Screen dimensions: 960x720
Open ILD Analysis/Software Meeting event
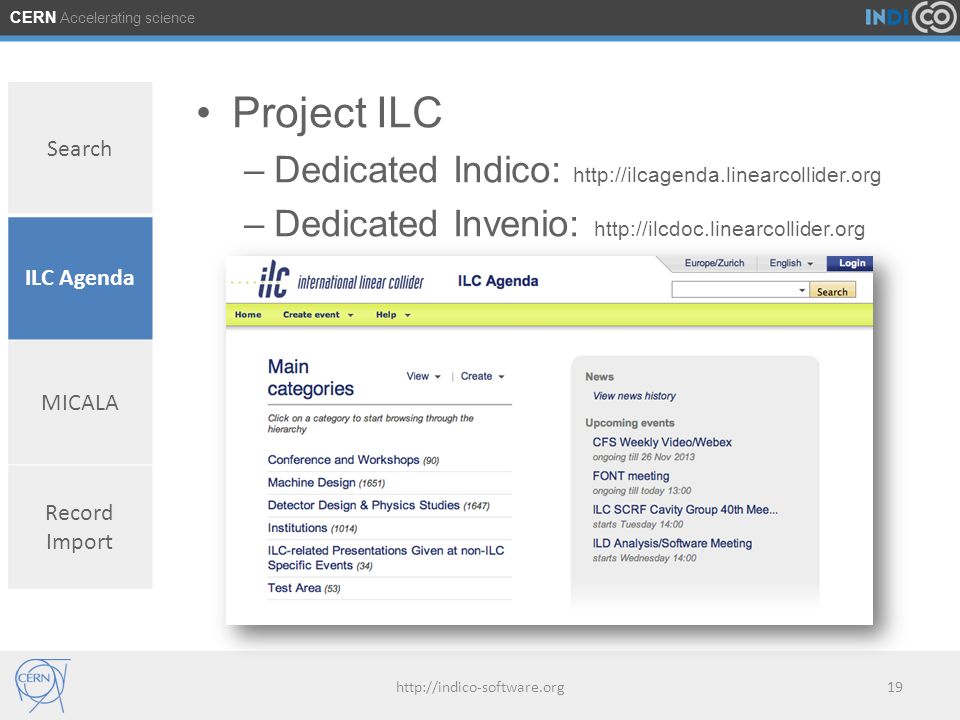point(672,543)
